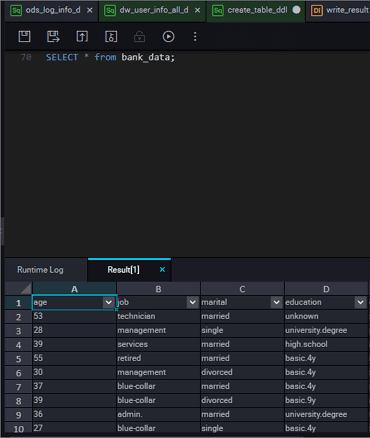Close the Result[1] tab
This screenshot has height=438, width=370.
(162, 269)
